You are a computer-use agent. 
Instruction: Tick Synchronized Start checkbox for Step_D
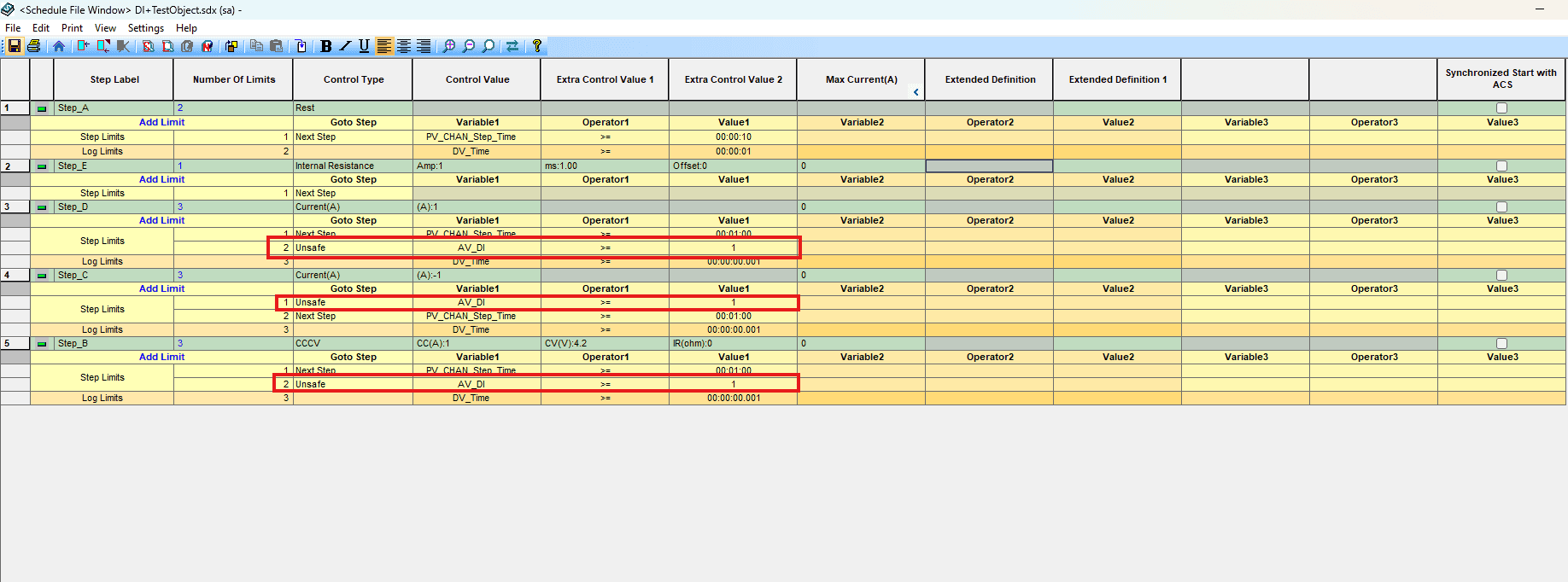[x=1502, y=207]
